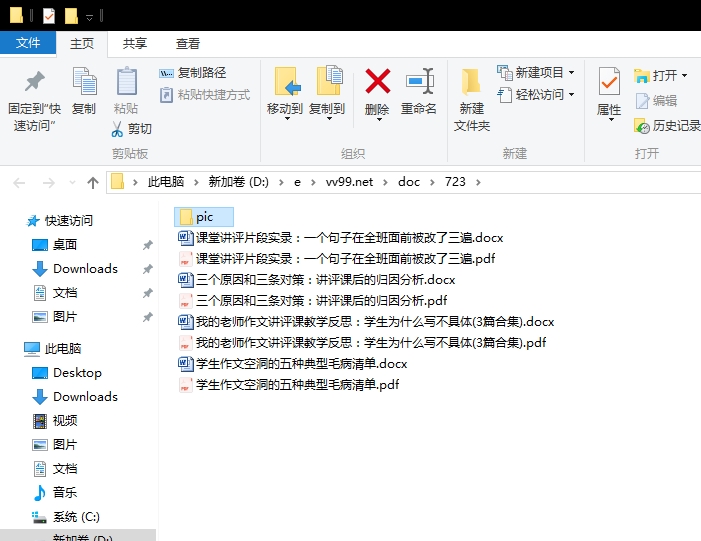701x541 pixels.
Task: Select Paste shortcut (粘贴快捷方式)
Action: pos(205,95)
